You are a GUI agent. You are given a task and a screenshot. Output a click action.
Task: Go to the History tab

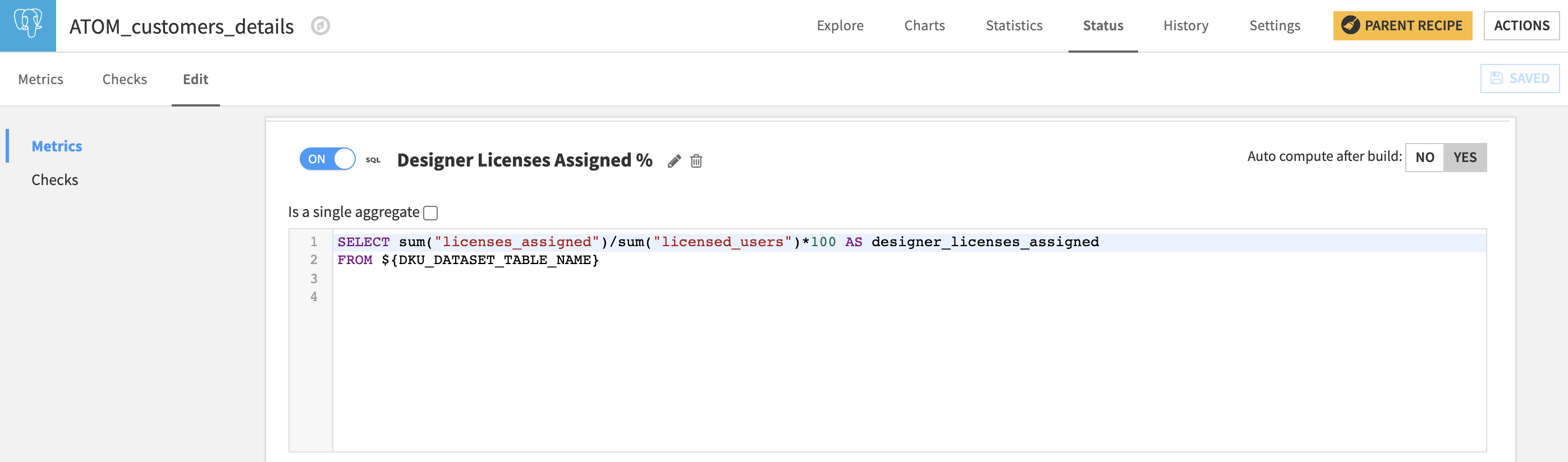[1186, 26]
